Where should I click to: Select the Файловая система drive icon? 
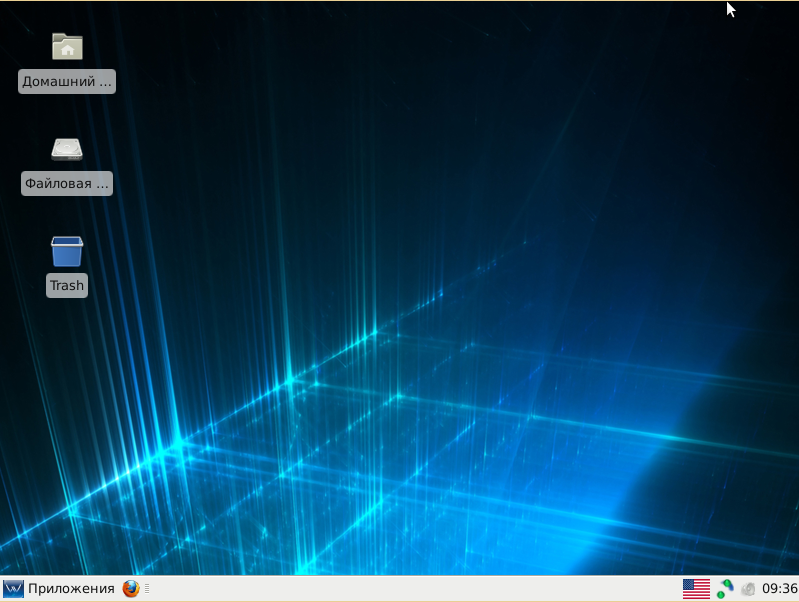67,150
